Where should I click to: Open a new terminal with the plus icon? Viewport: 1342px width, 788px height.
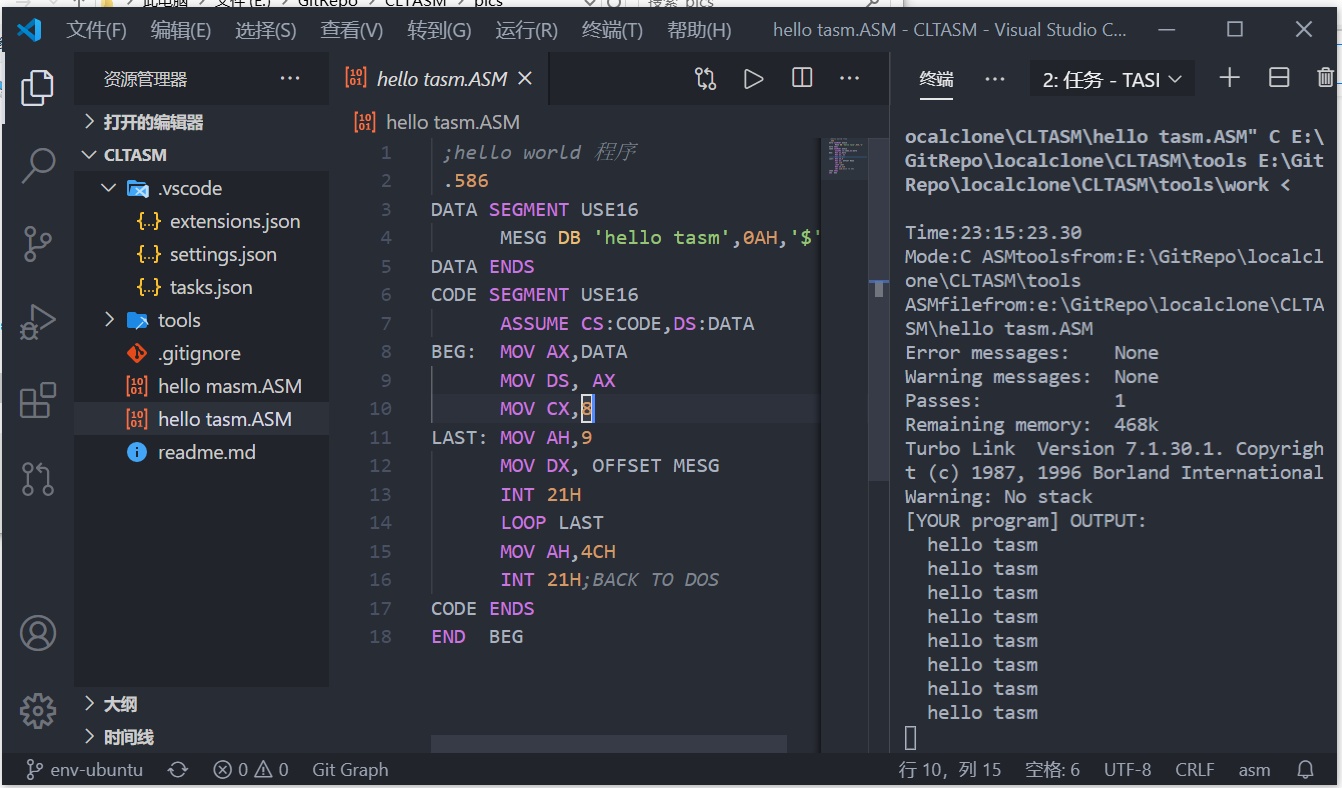pos(1229,78)
